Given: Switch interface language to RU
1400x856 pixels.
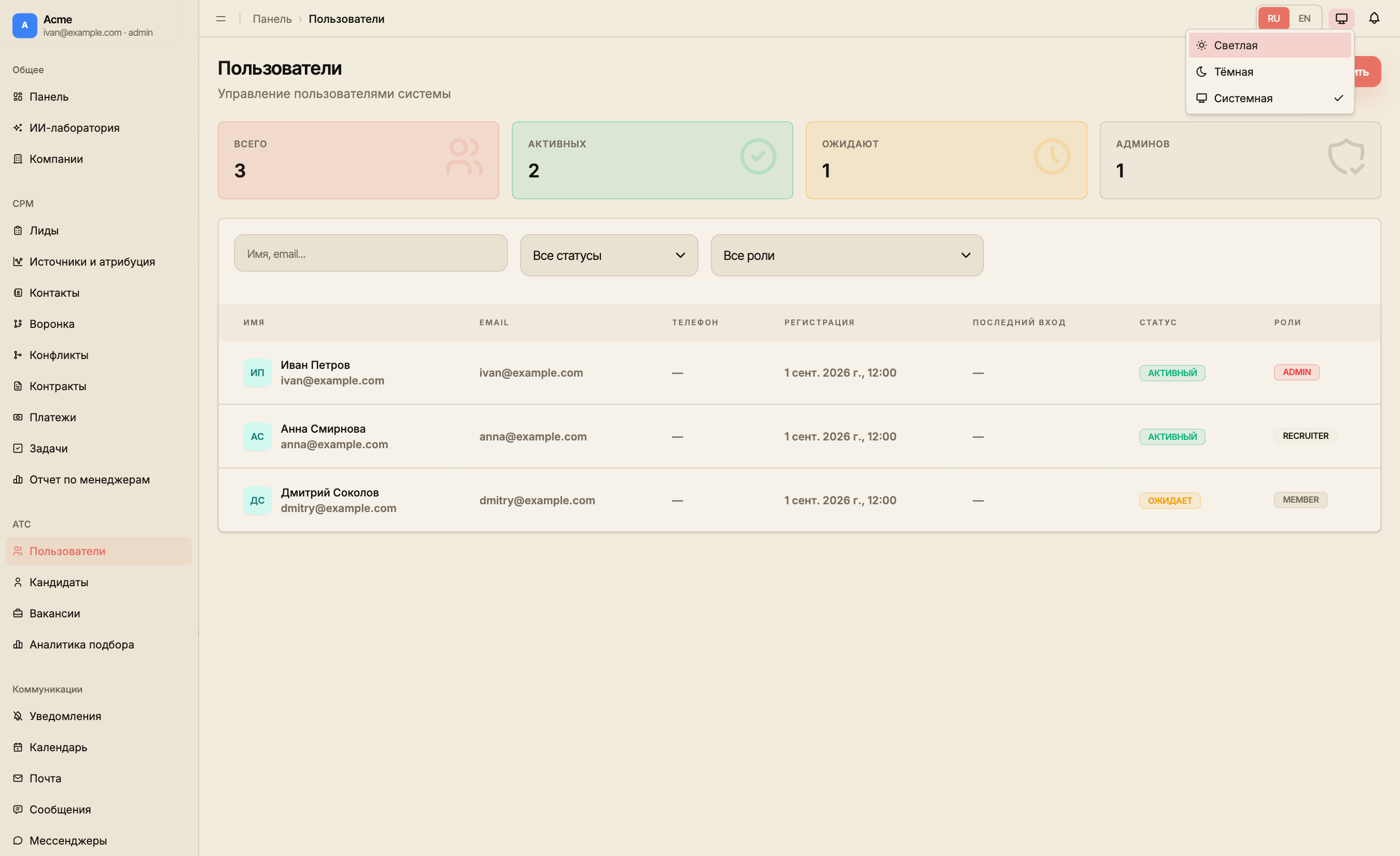Looking at the screenshot, I should pyautogui.click(x=1273, y=18).
